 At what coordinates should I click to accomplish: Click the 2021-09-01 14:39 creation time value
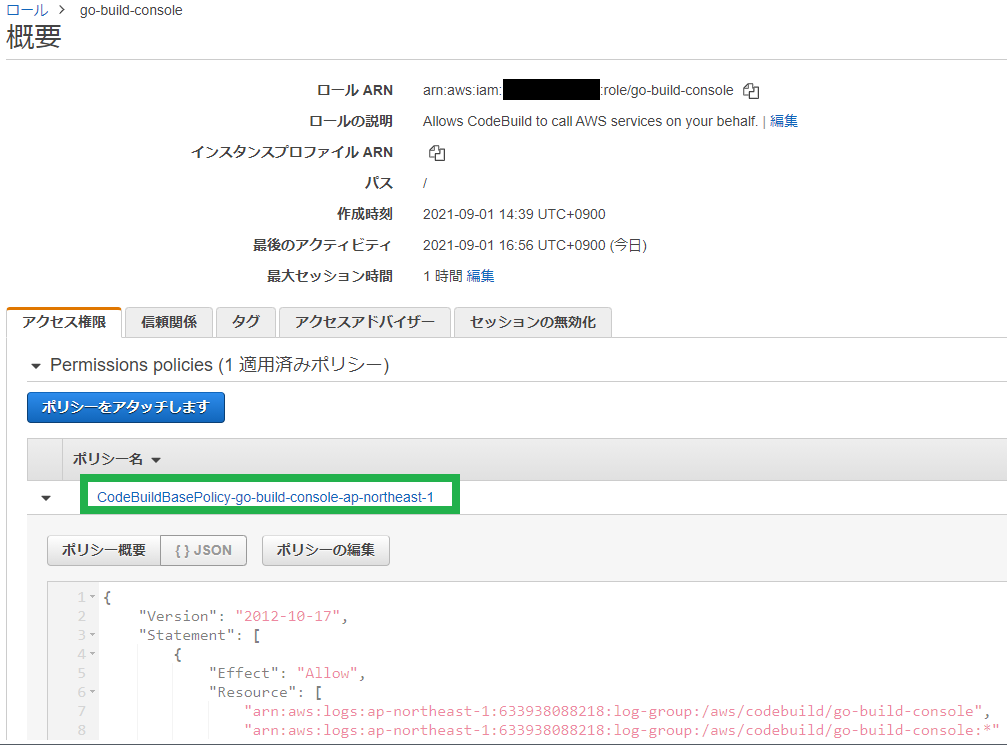click(x=514, y=215)
